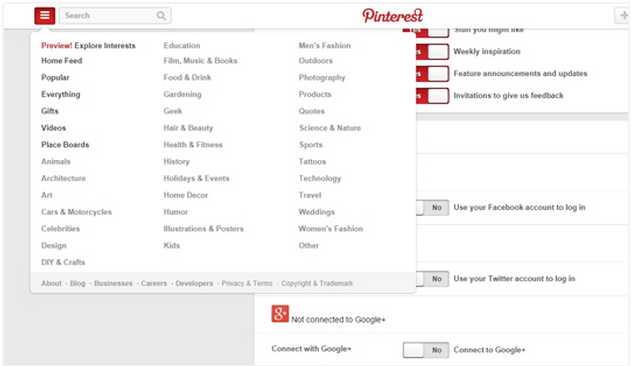Click the Pinterest logo
This screenshot has height=366, width=631.
[392, 16]
